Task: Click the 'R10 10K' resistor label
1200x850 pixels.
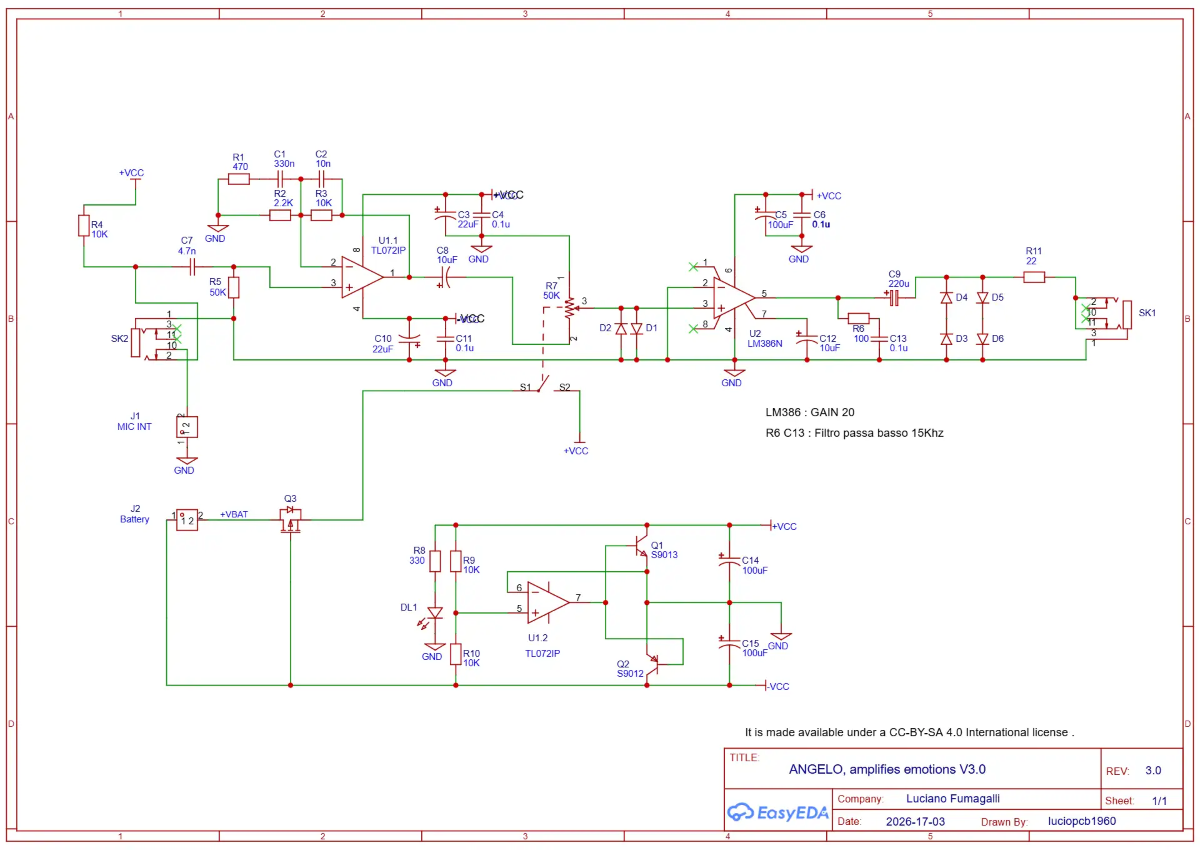Action: click(471, 657)
